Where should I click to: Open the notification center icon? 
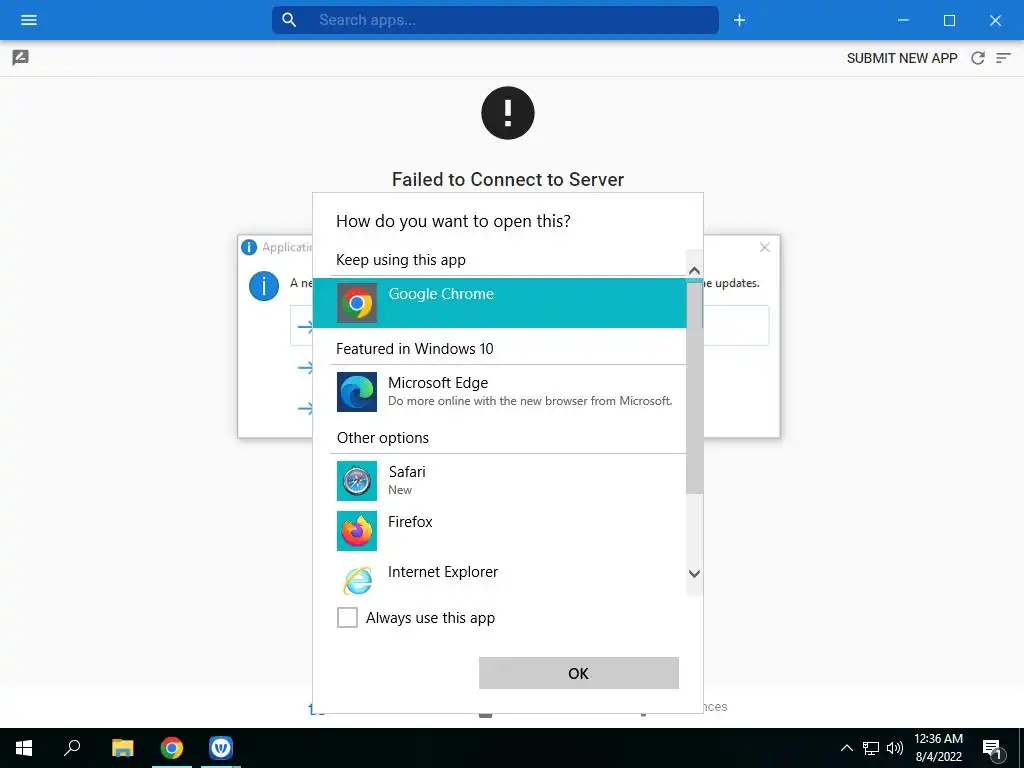click(x=993, y=749)
